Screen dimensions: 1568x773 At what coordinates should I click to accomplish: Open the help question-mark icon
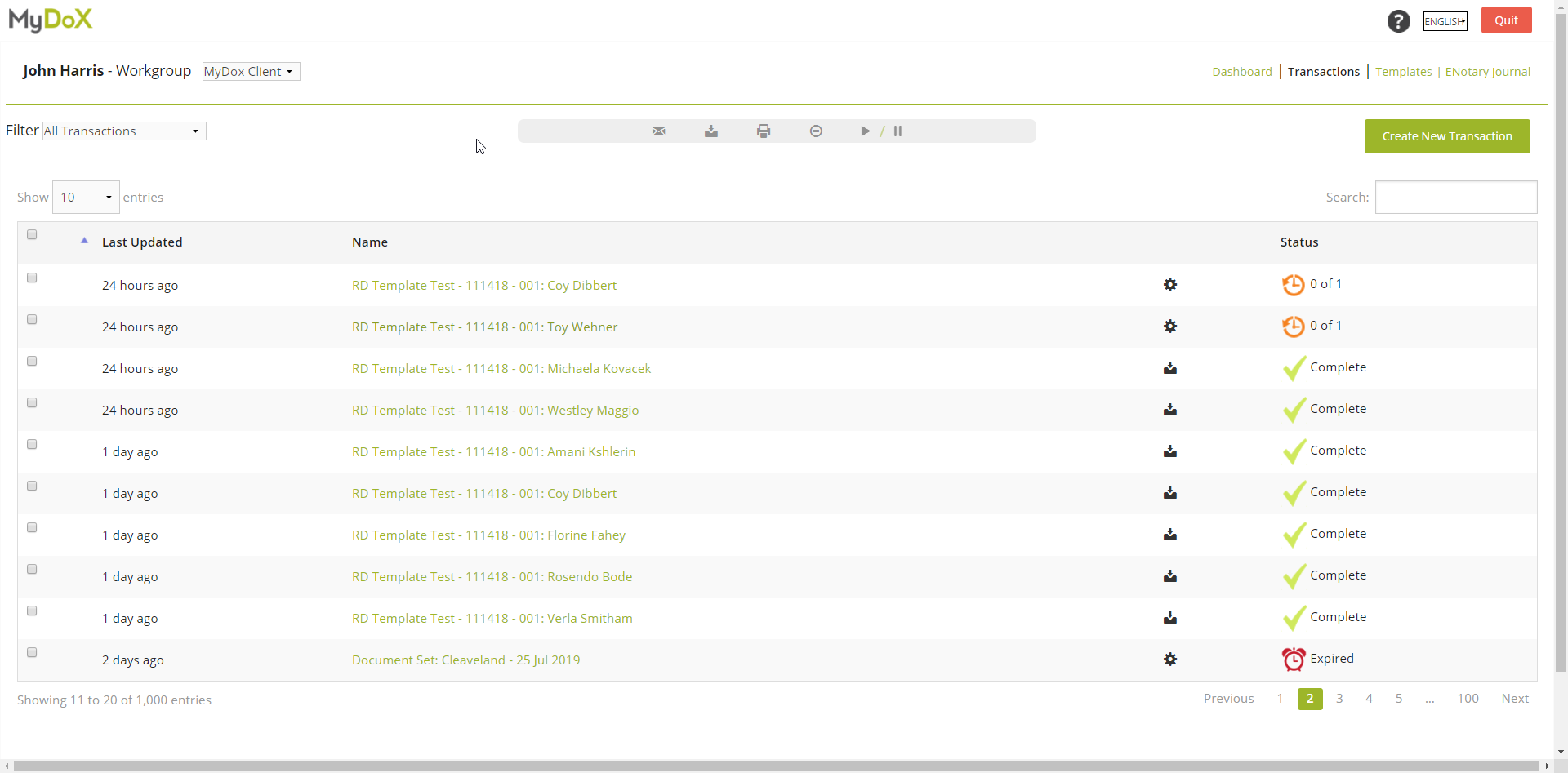click(x=1399, y=20)
